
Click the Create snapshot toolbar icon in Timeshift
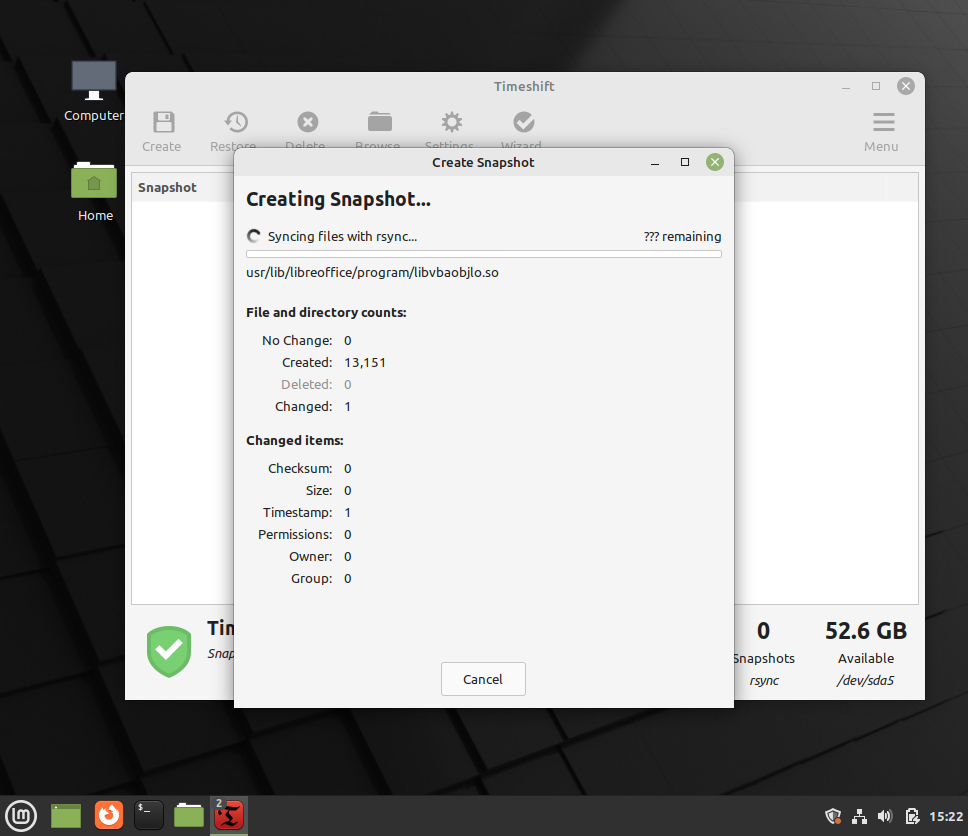[x=163, y=122]
